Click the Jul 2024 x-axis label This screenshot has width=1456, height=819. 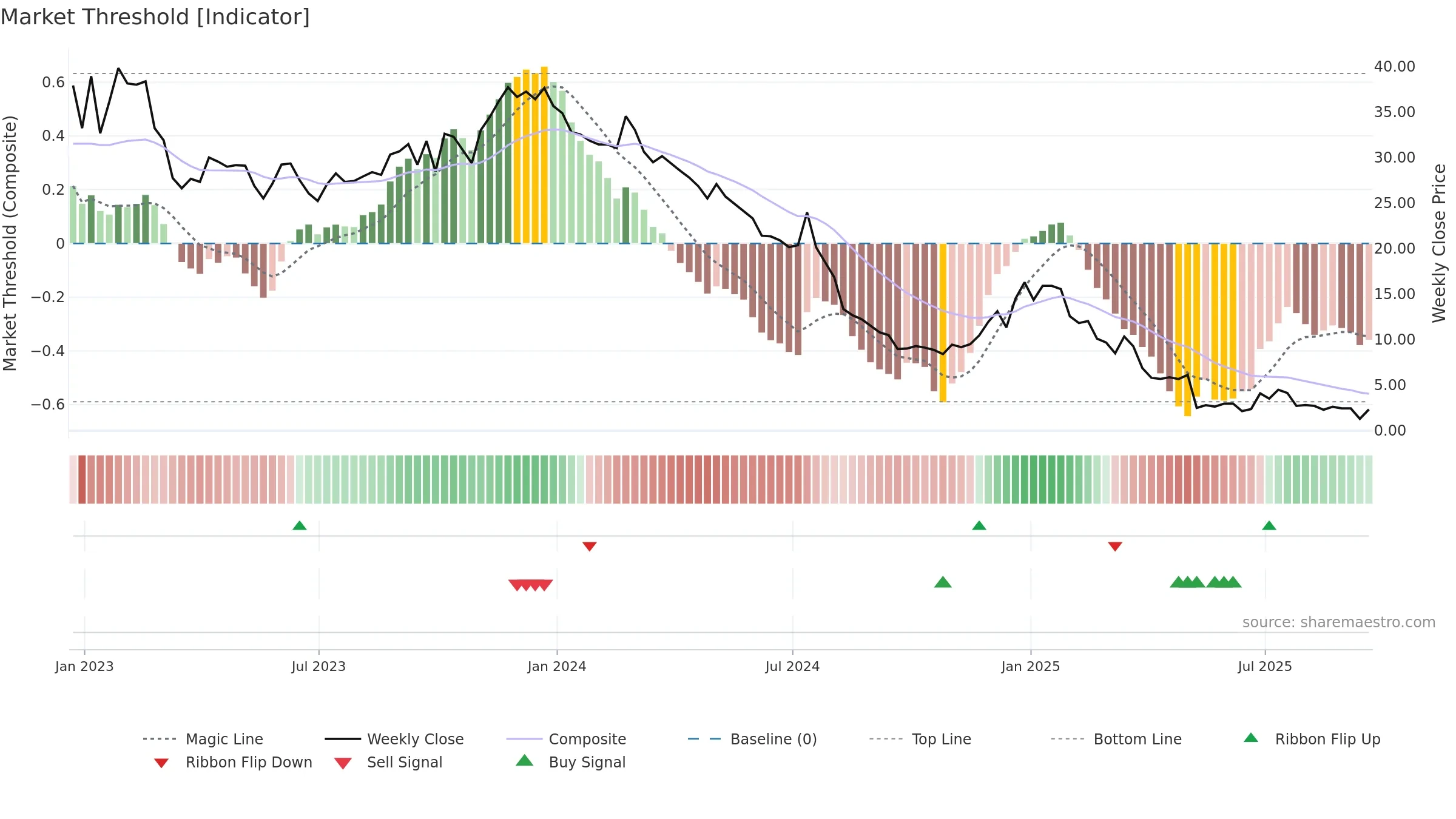pyautogui.click(x=792, y=667)
